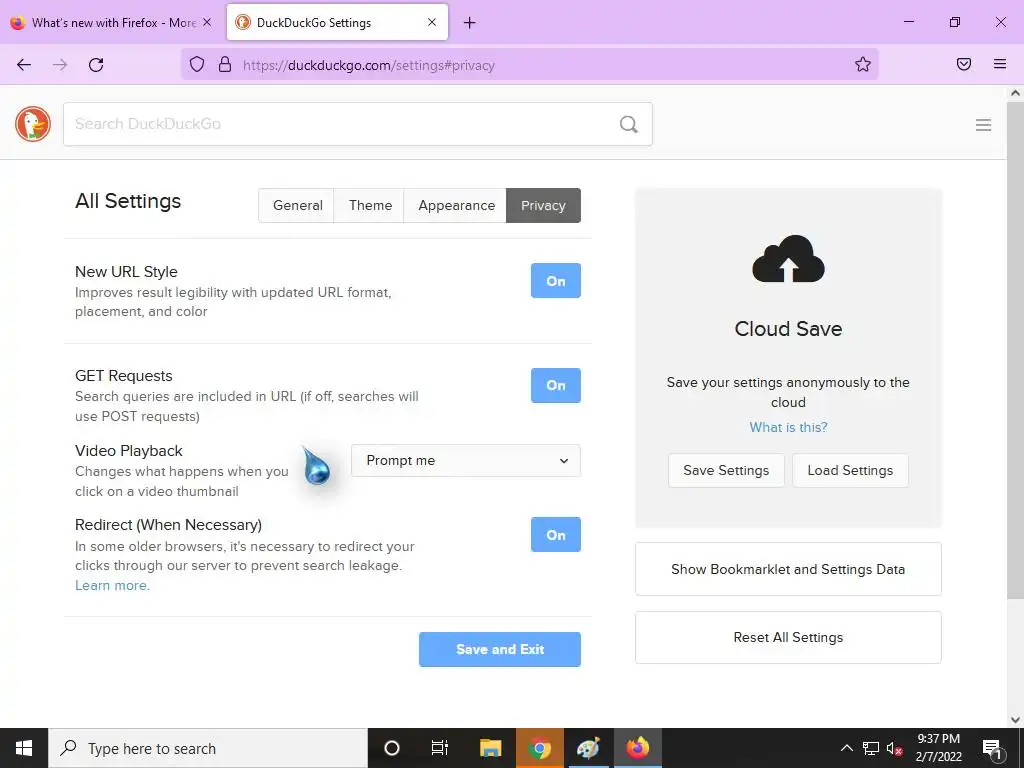Click Reset All Settings button
This screenshot has height=768, width=1024.
788,637
